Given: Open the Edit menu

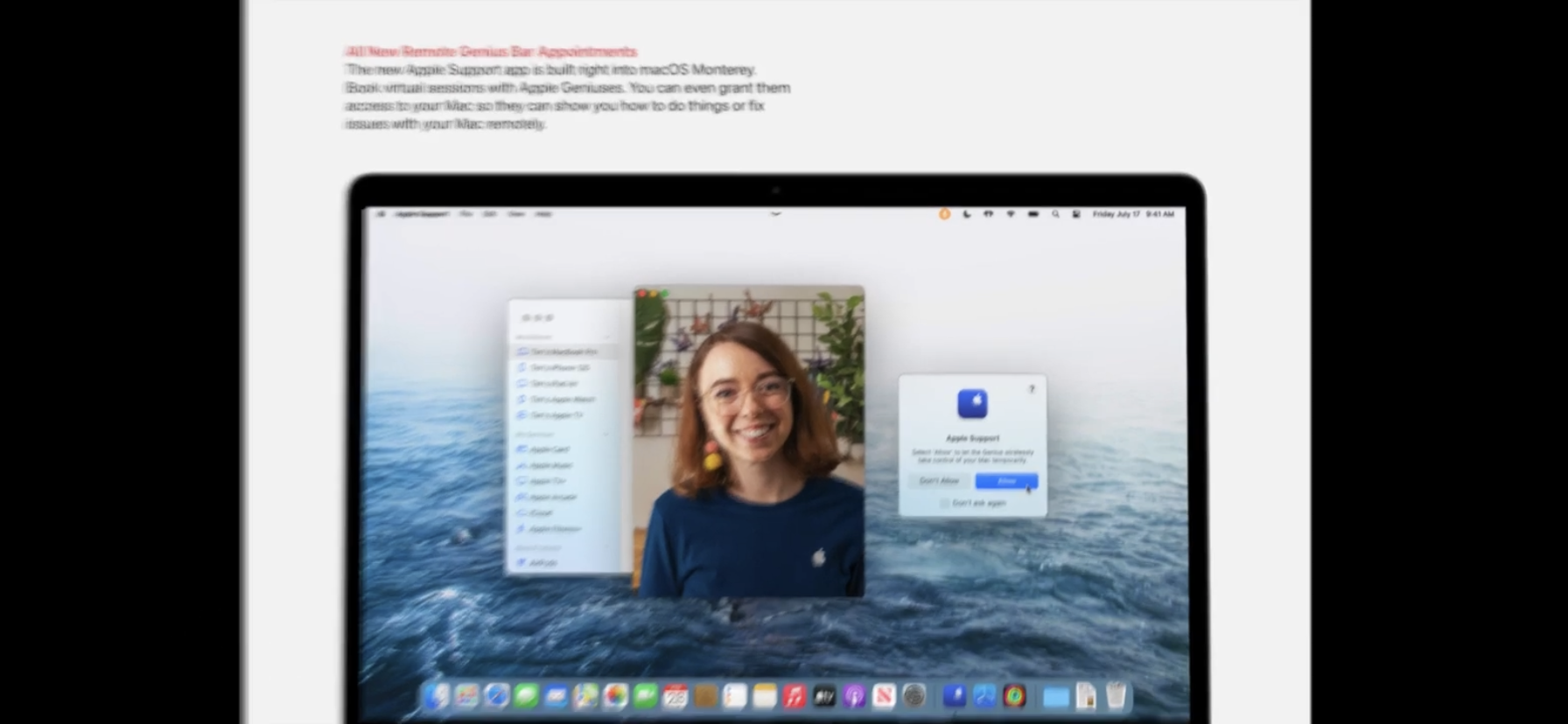Looking at the screenshot, I should click(x=490, y=214).
